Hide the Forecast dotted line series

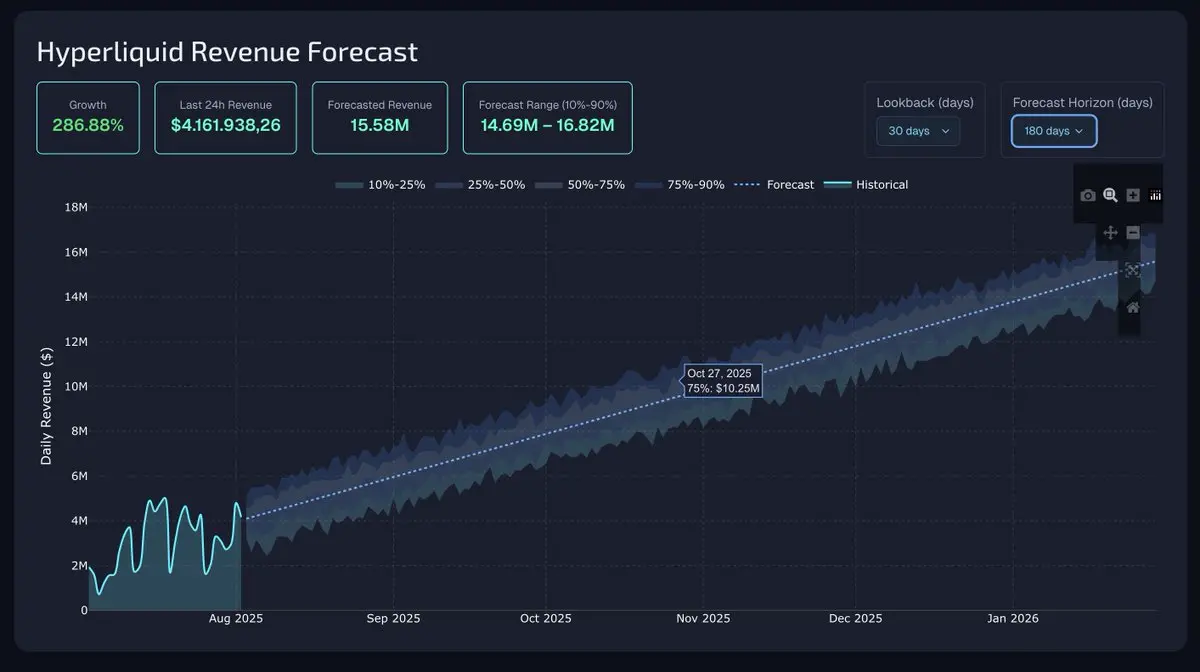774,185
